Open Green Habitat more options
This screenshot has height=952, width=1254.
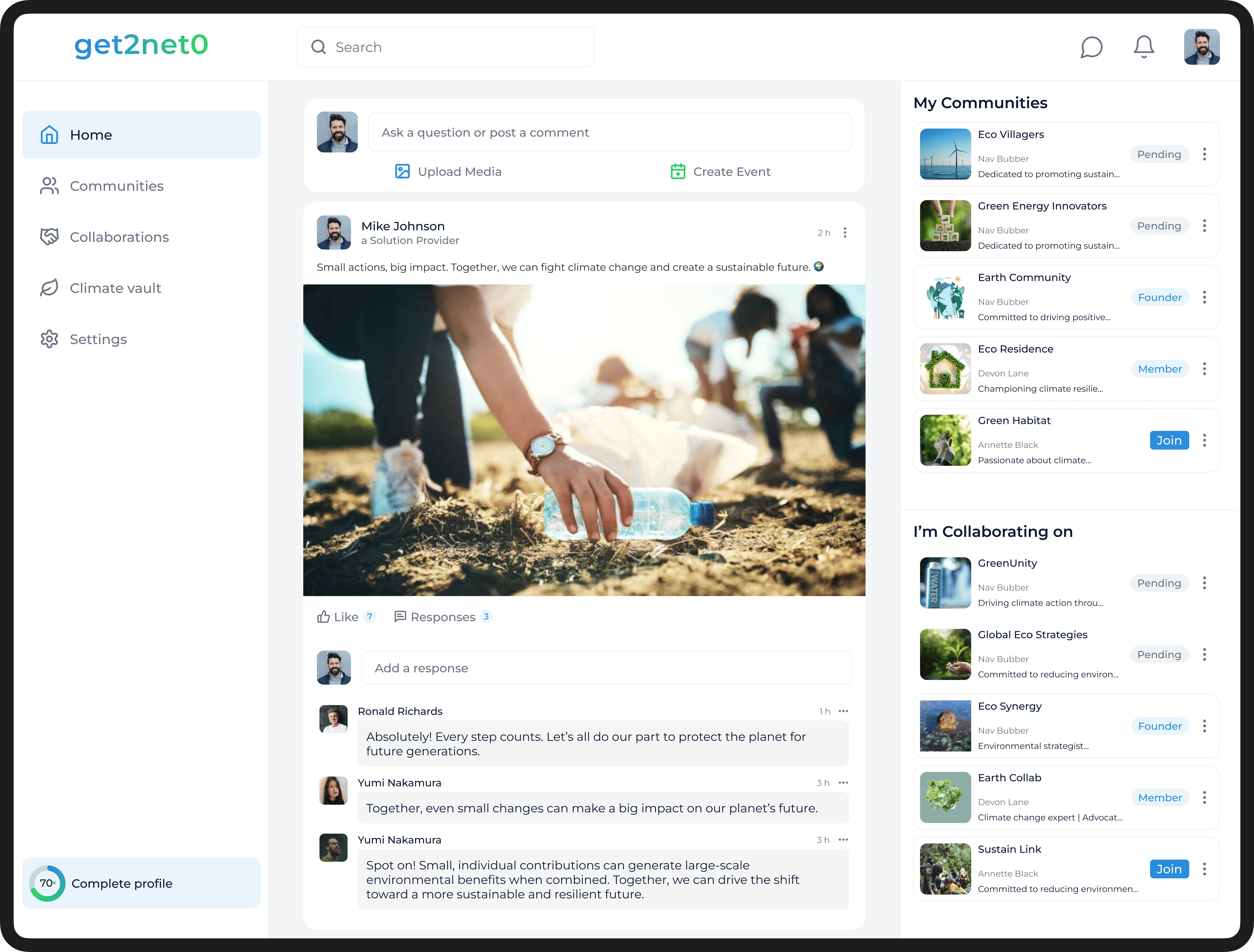tap(1205, 440)
